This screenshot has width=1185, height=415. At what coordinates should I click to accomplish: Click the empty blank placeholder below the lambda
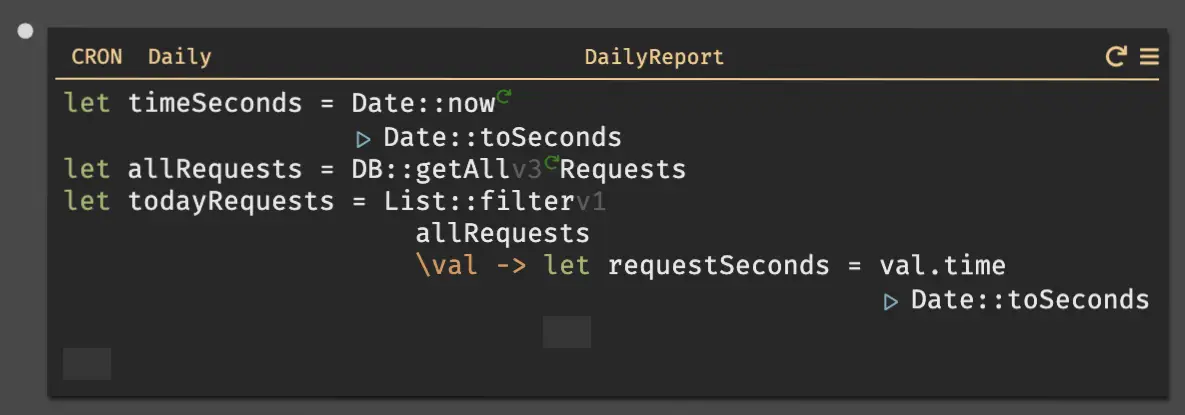click(x=567, y=332)
